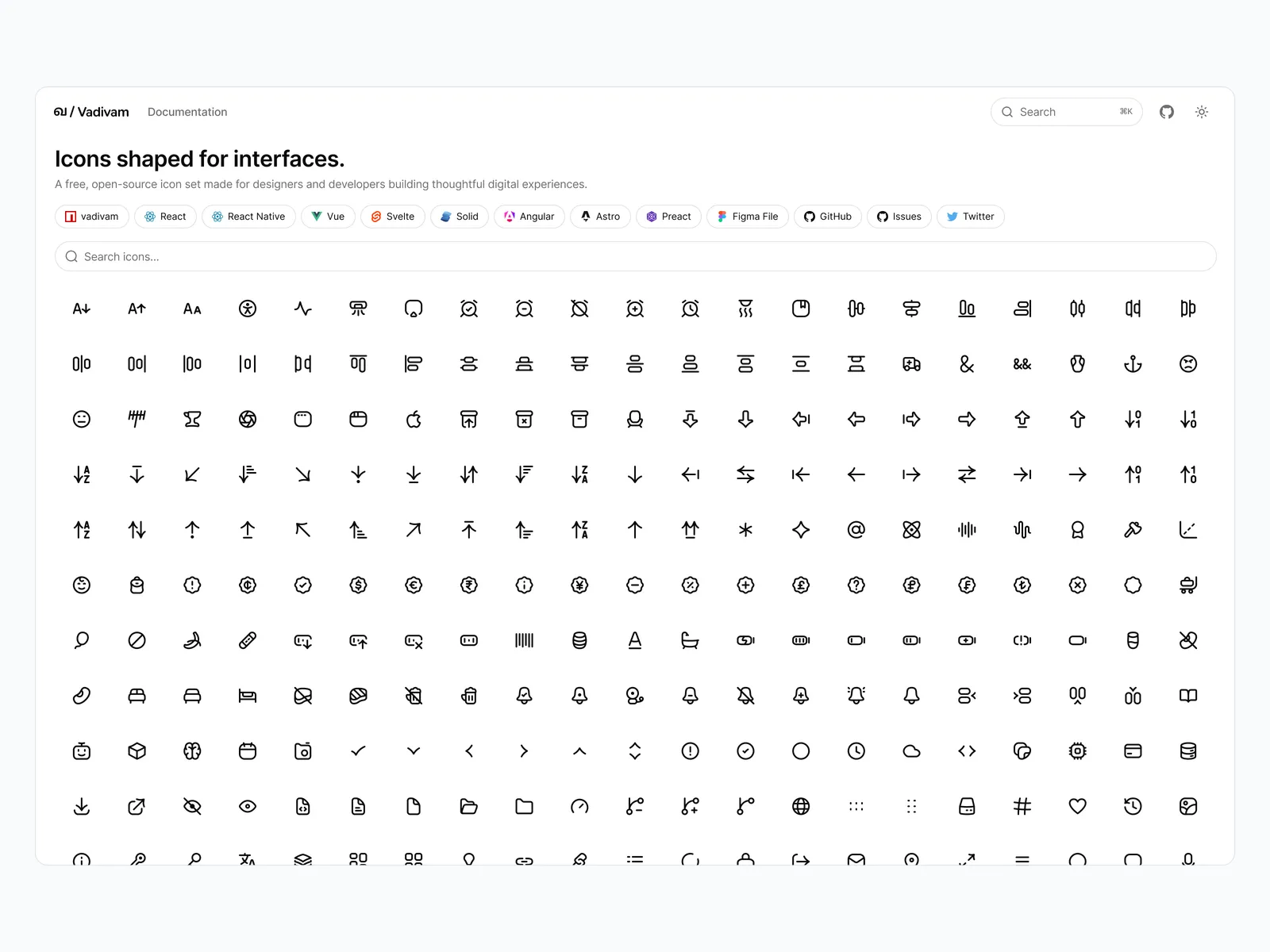Focus the Search icons field
The width and height of the screenshot is (1270, 952).
coord(636,256)
